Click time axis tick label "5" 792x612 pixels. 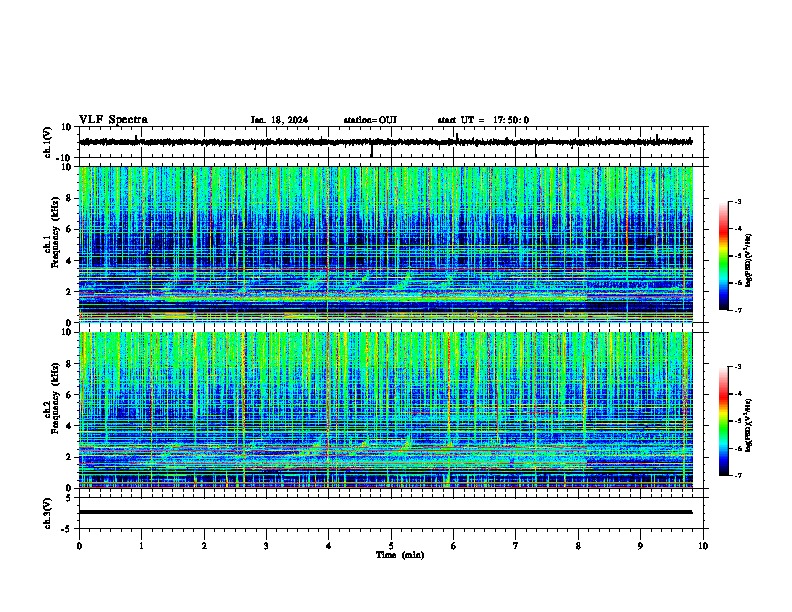tap(391, 546)
